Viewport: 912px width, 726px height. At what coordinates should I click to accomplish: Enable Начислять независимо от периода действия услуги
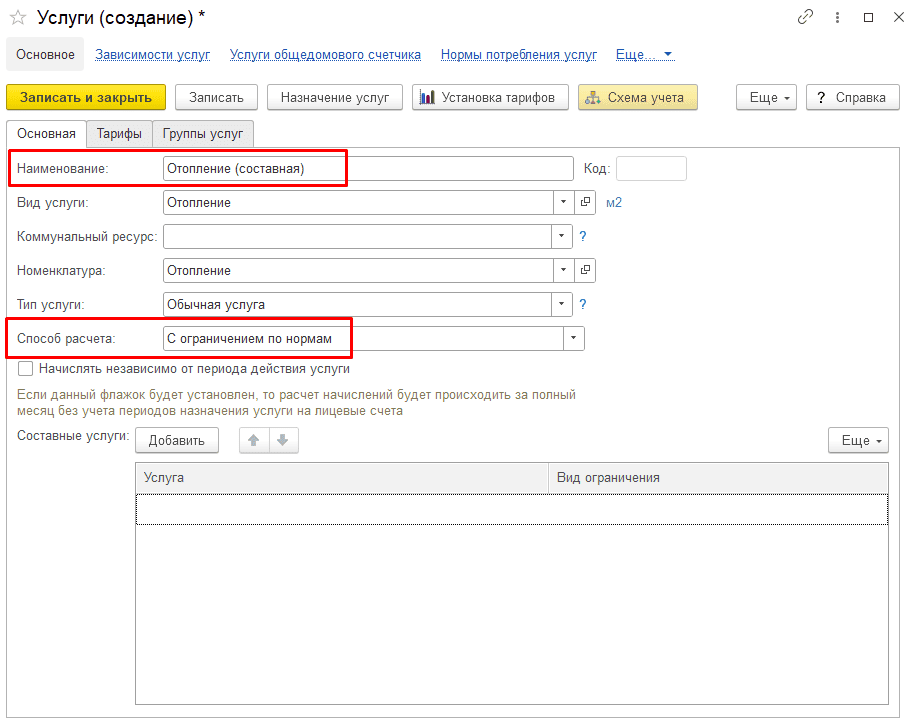point(26,369)
